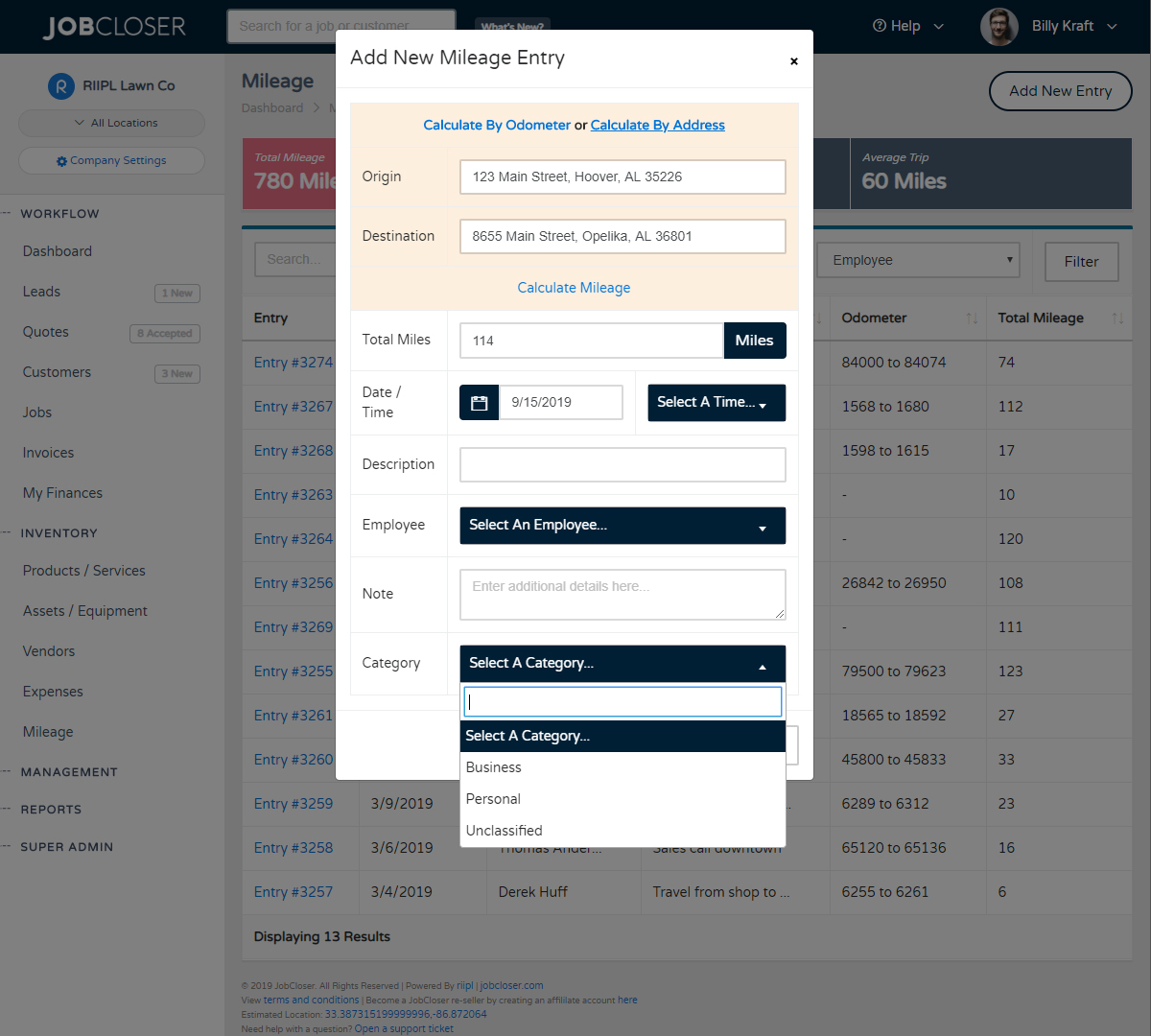Image resolution: width=1151 pixels, height=1036 pixels.
Task: Click Billy Kraft's profile avatar
Action: click(998, 26)
